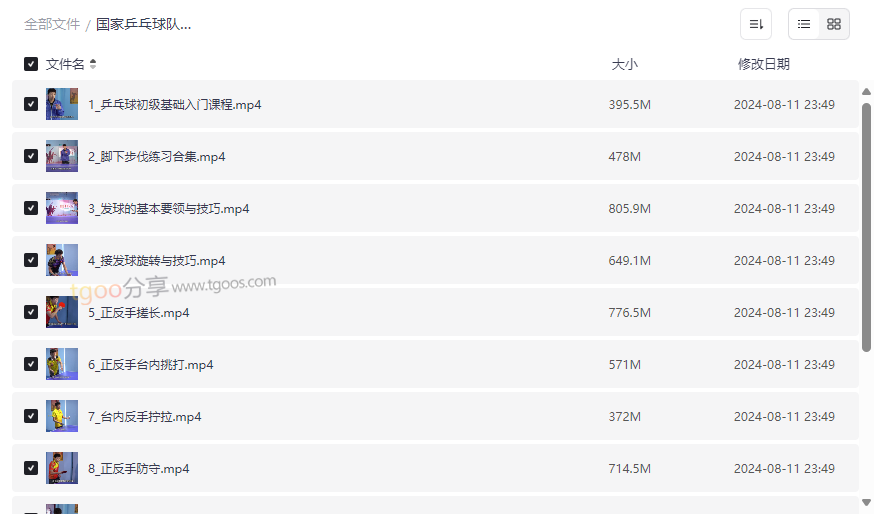Switch to grid view icon
Screen dimensions: 874x514
pyautogui.click(x=834, y=24)
